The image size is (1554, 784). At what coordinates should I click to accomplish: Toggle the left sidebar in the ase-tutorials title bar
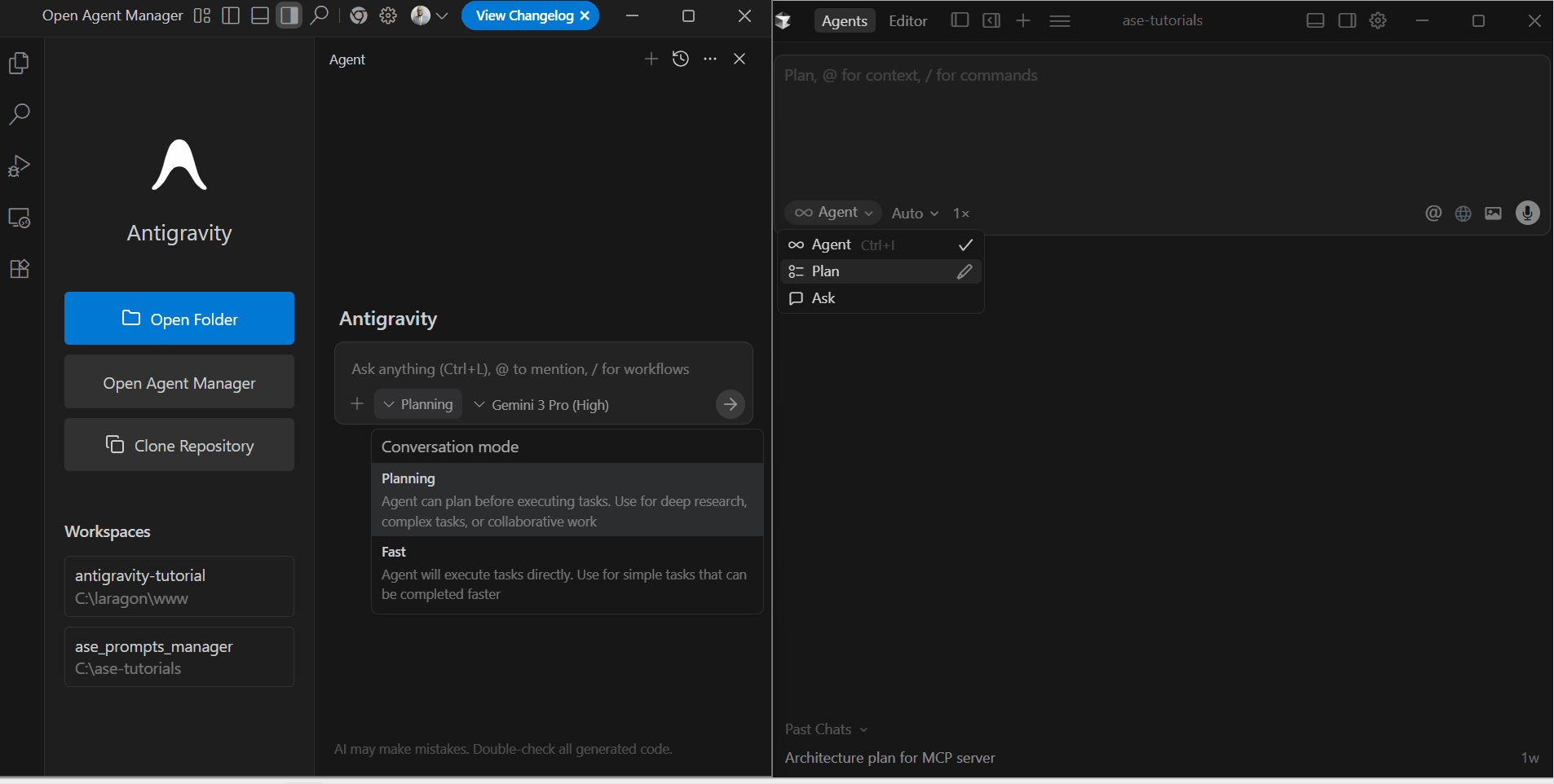point(960,20)
